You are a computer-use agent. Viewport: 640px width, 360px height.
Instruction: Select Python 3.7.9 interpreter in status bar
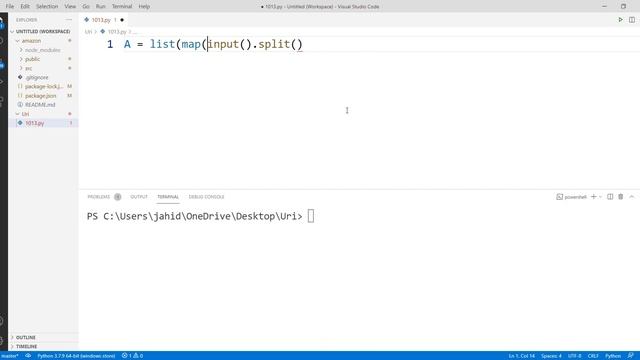point(76,356)
